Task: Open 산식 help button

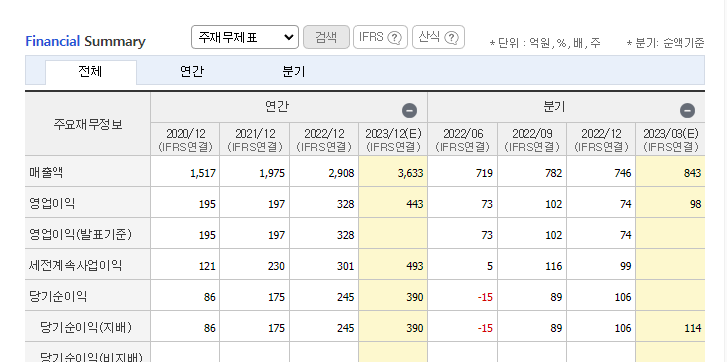Action: pyautogui.click(x=438, y=37)
